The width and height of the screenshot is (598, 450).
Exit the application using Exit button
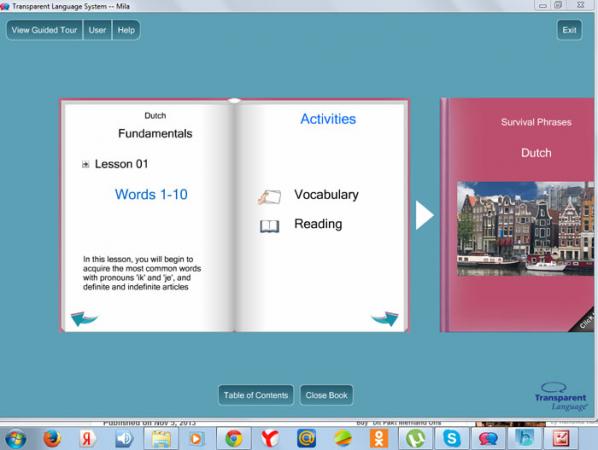569,30
